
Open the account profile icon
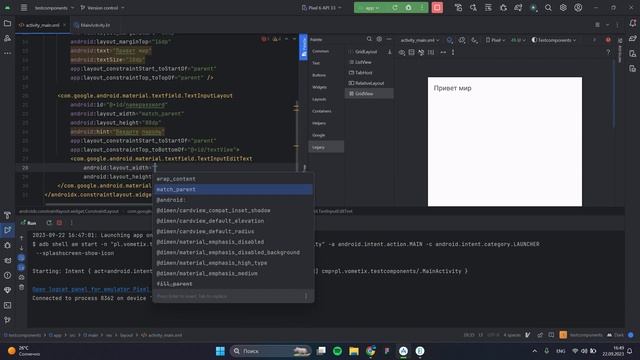[578, 8]
